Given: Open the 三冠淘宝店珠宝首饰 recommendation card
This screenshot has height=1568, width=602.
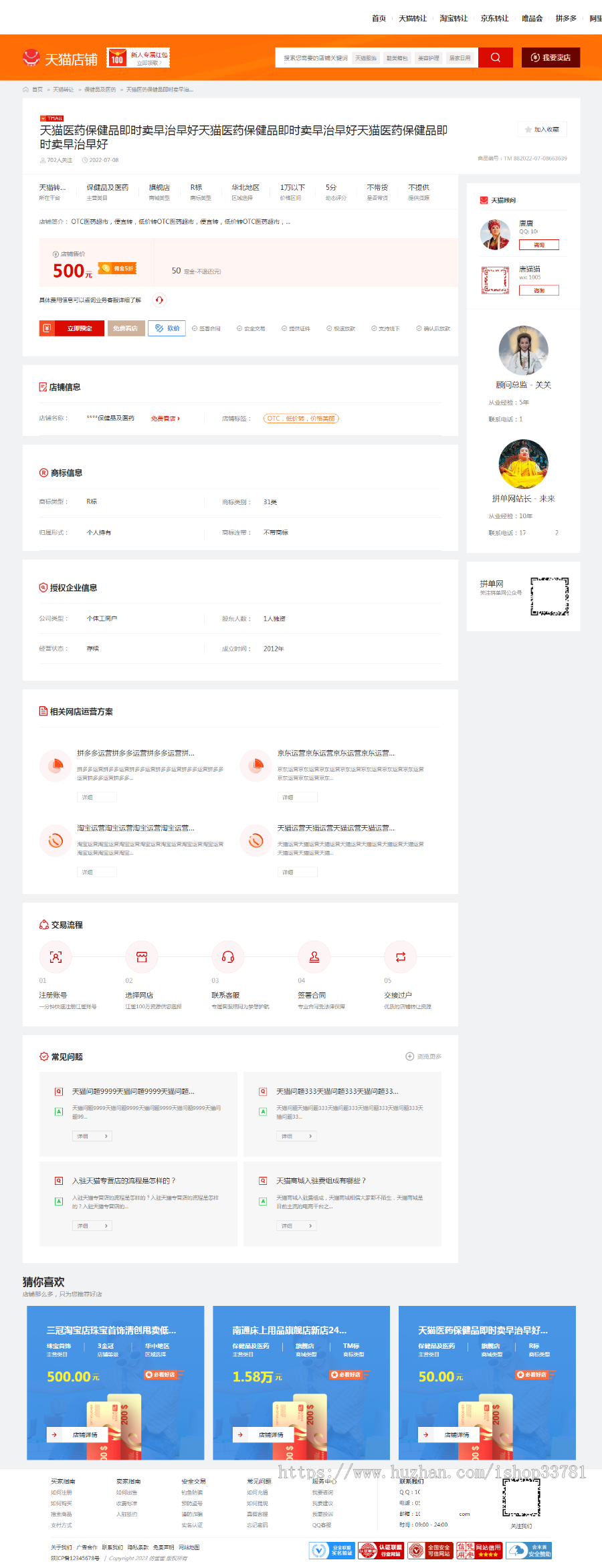Looking at the screenshot, I should point(115,1383).
